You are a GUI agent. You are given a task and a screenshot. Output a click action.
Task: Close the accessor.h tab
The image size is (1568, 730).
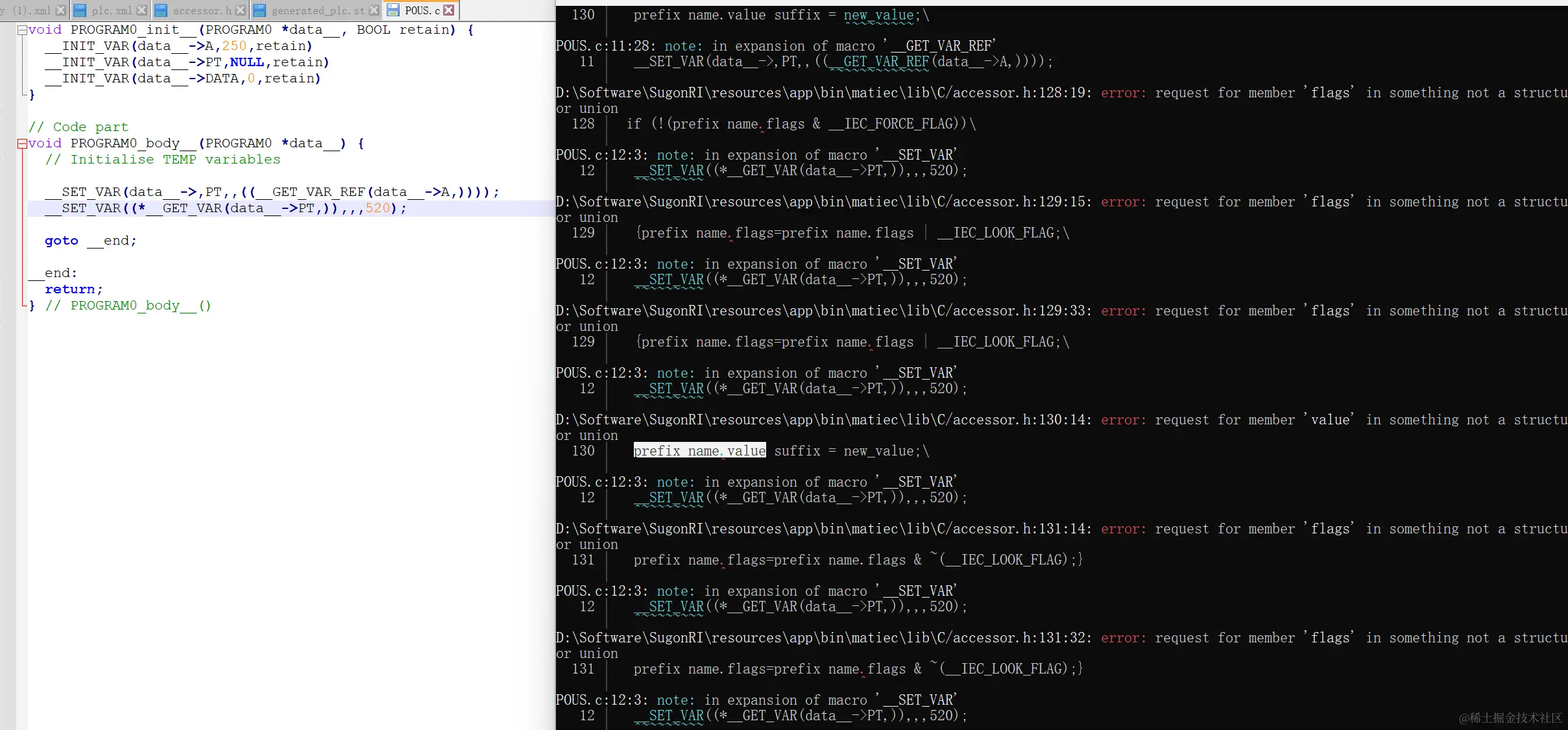[x=240, y=10]
